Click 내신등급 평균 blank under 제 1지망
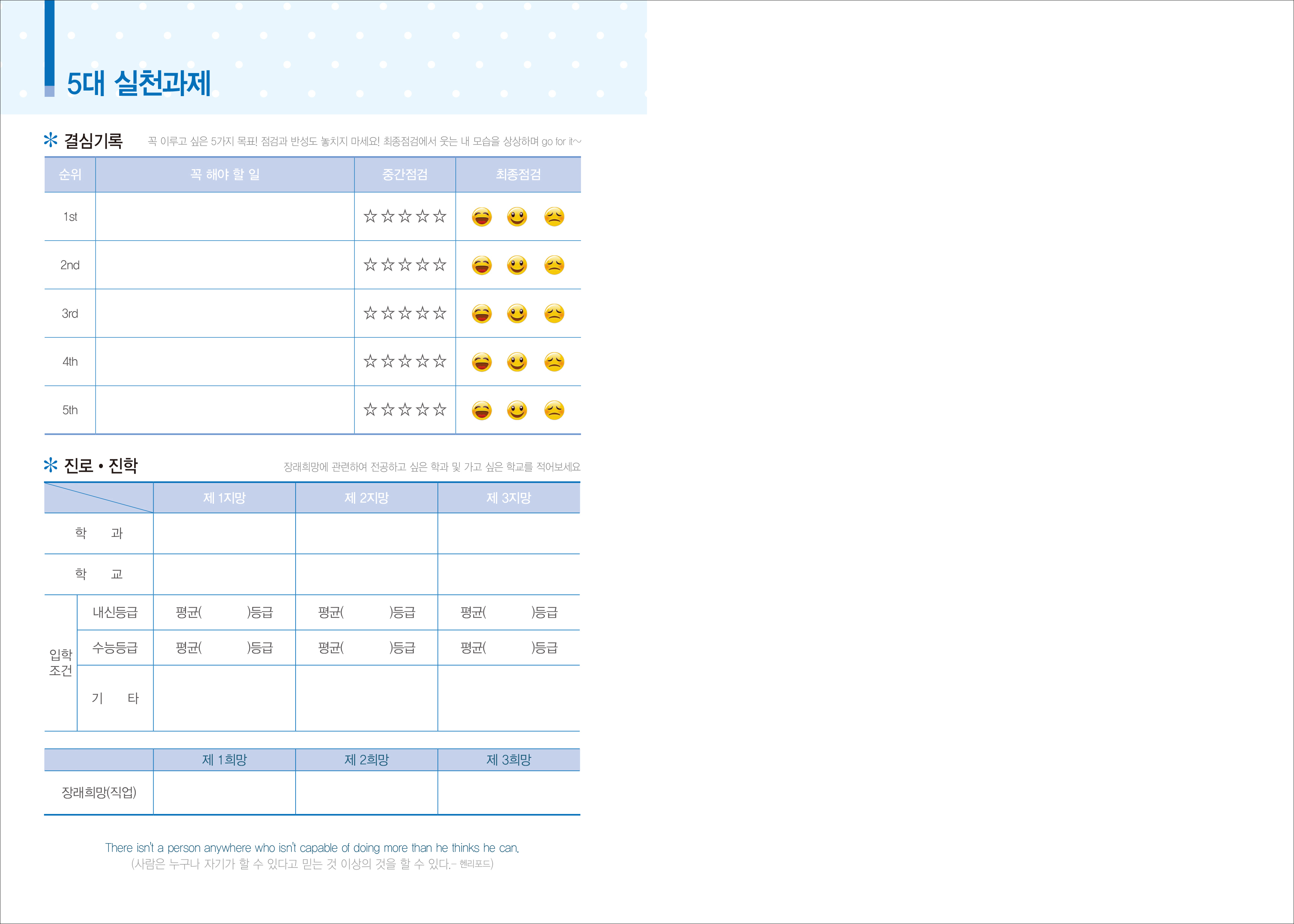Viewport: 1294px width, 924px height. pyautogui.click(x=224, y=612)
